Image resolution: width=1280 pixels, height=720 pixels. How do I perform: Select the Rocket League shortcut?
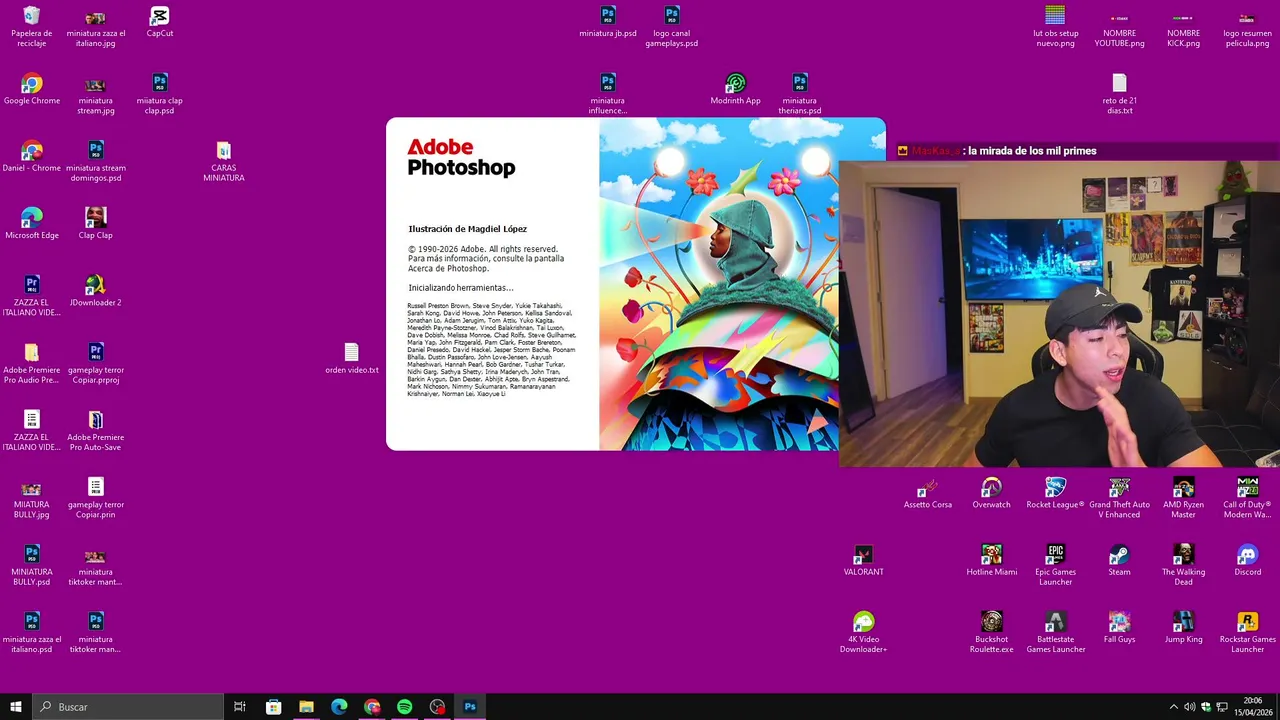[x=1056, y=493]
